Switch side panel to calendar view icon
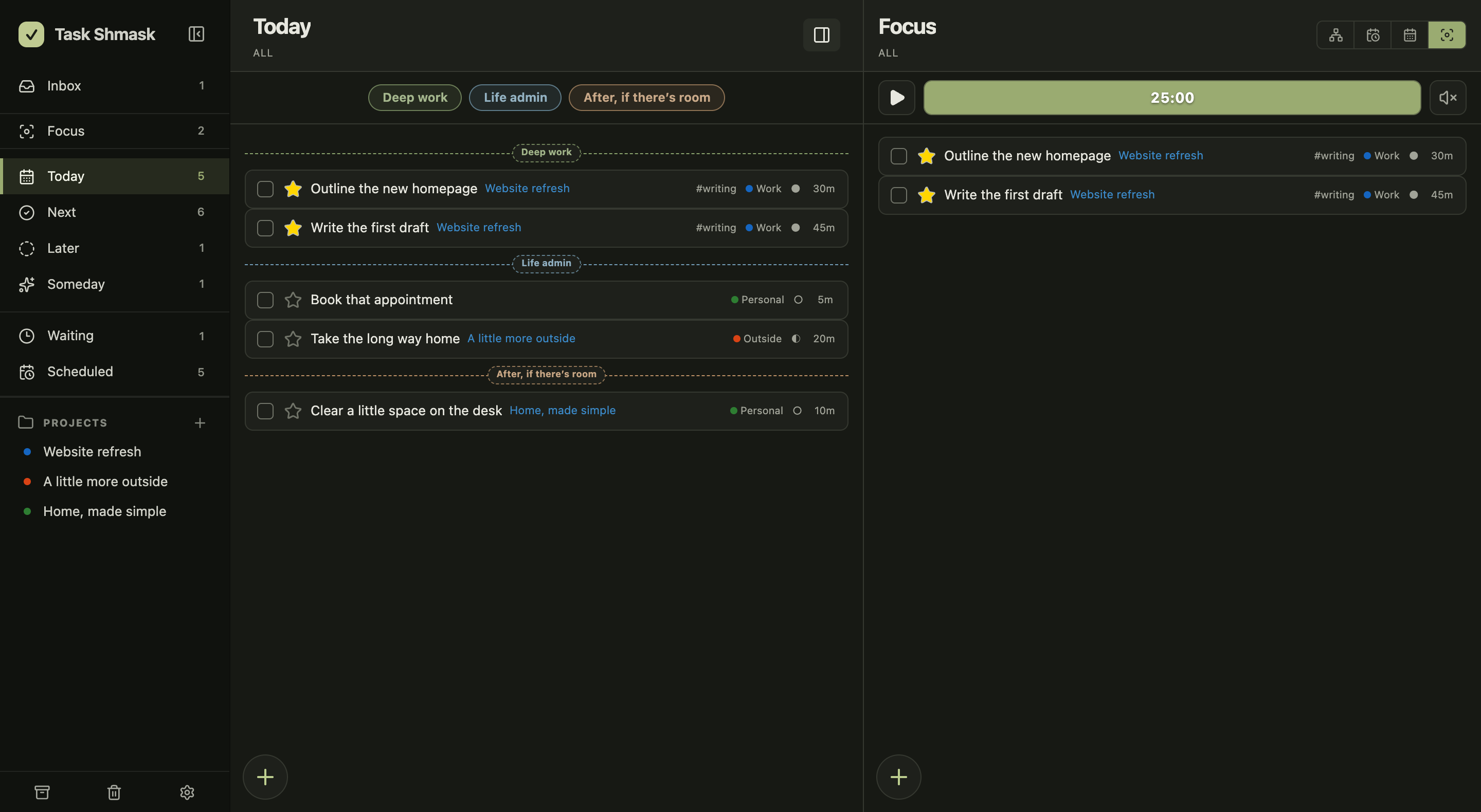This screenshot has width=1481, height=812. pyautogui.click(x=1410, y=35)
